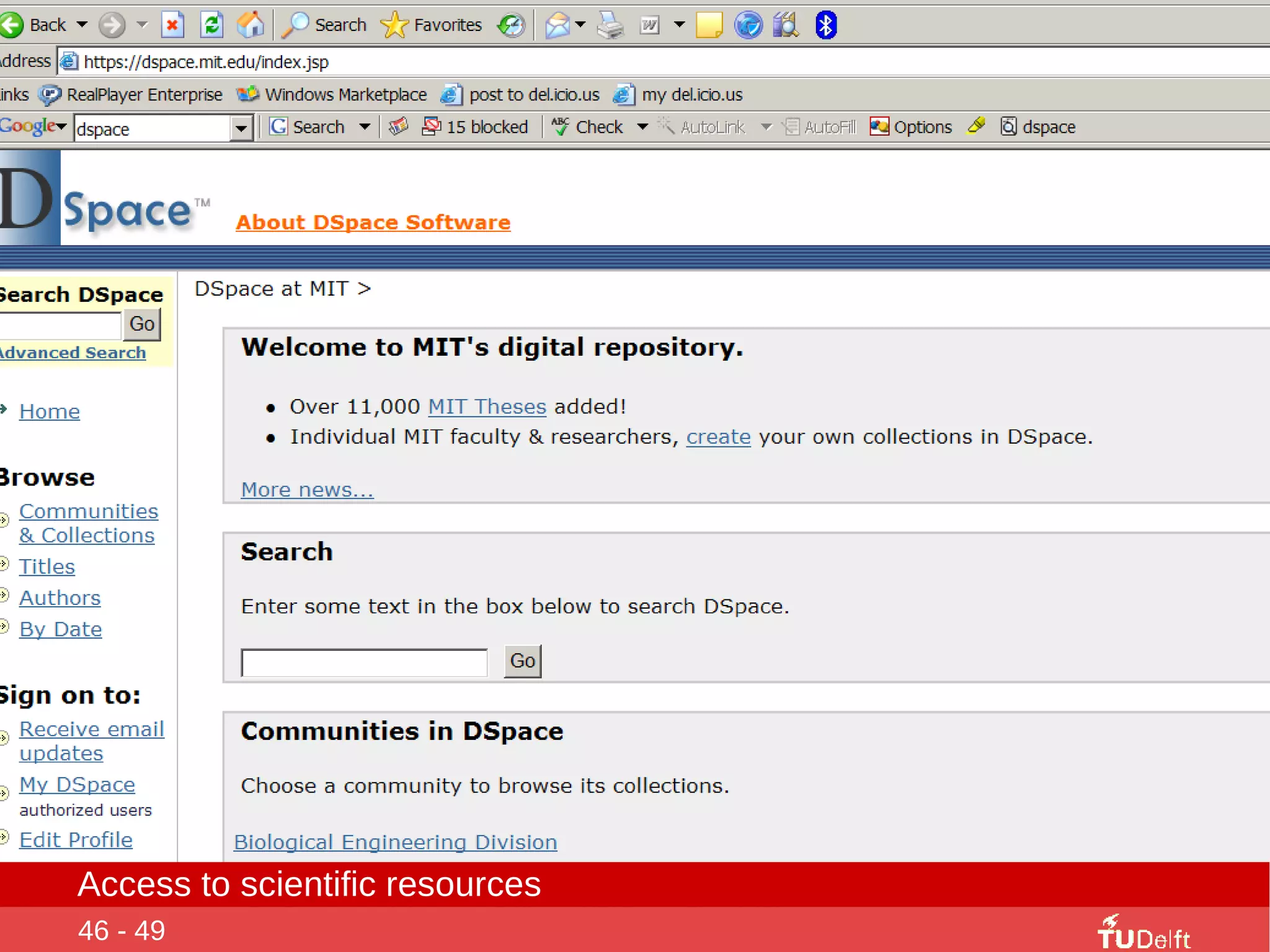Open the History clock icon
1270x952 pixels.
coord(512,25)
